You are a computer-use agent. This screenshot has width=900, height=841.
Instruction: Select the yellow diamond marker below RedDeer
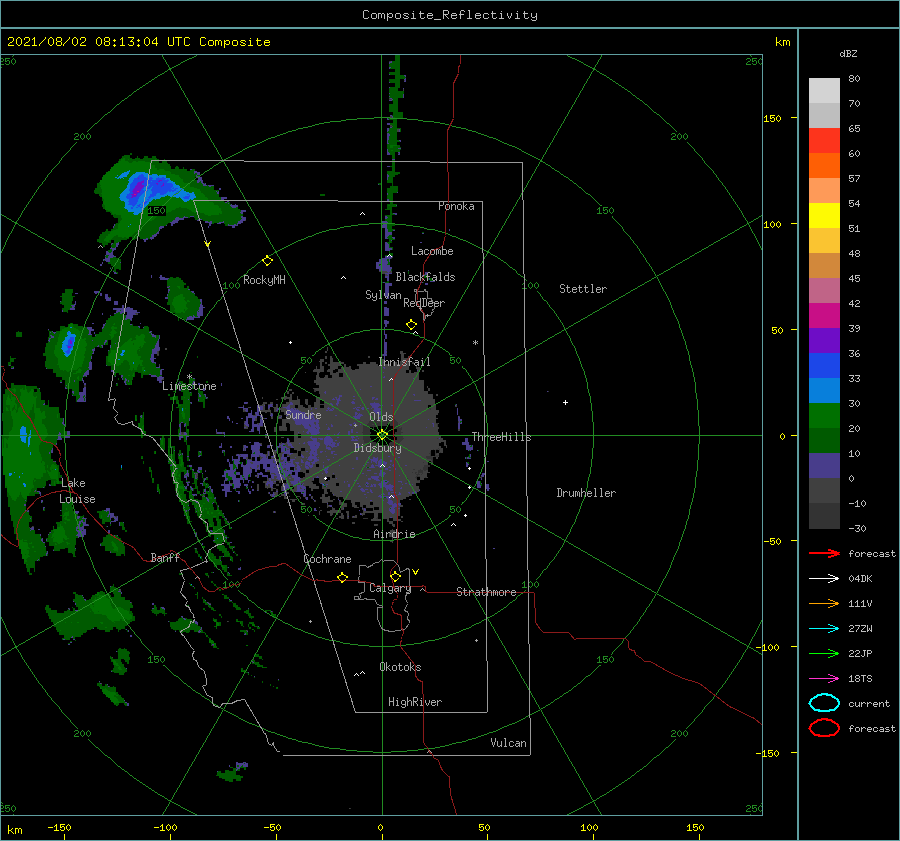411,325
